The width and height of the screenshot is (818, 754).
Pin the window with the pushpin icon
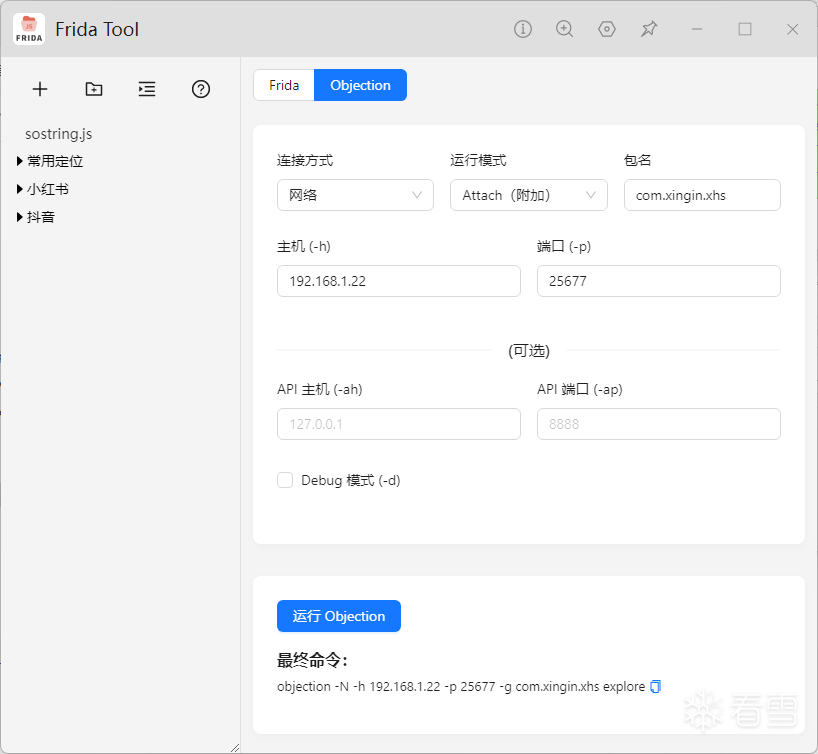tap(649, 29)
